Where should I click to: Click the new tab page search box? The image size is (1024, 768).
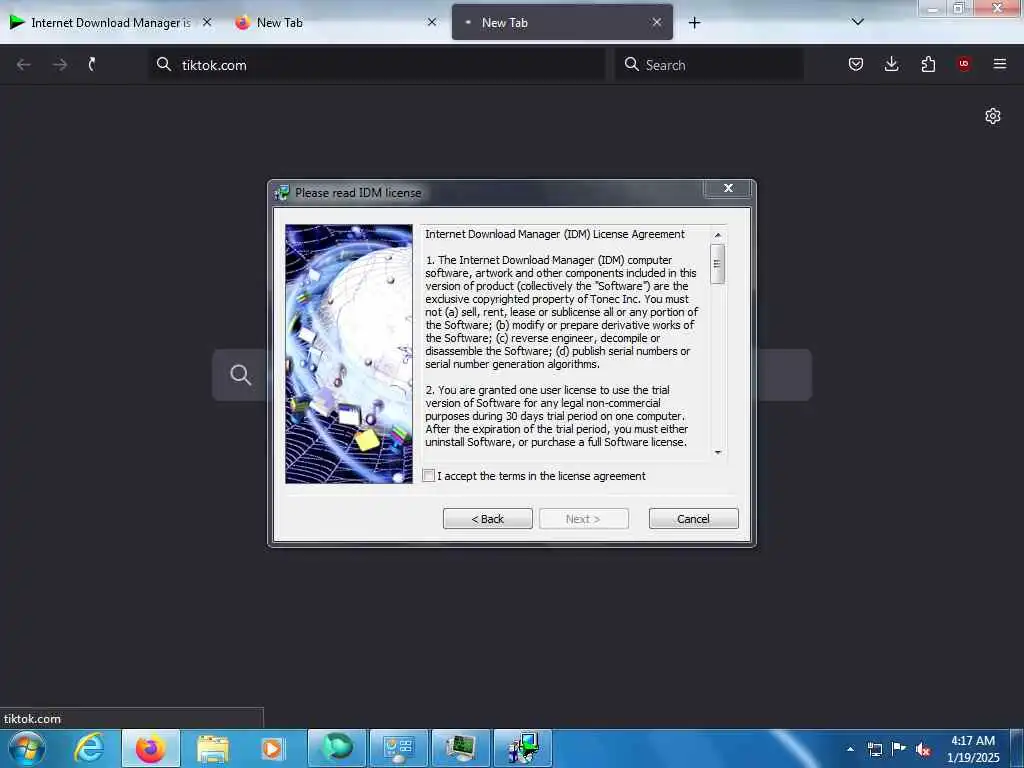click(512, 375)
